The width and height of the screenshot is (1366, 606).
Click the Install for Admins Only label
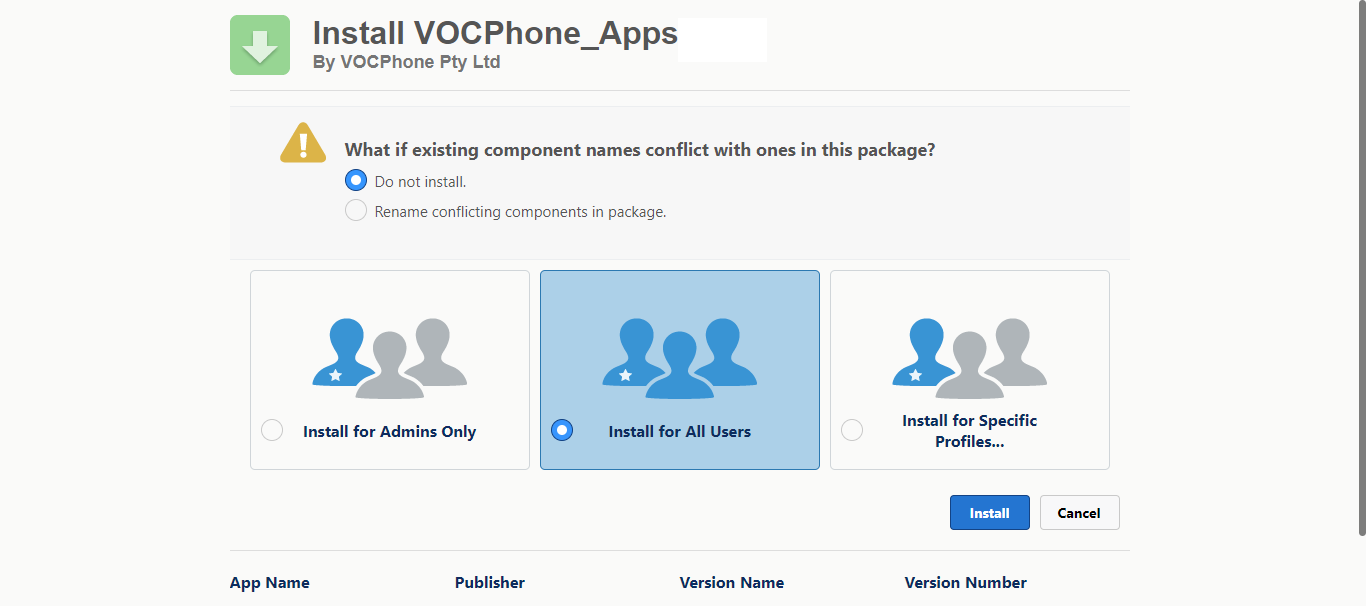click(389, 432)
